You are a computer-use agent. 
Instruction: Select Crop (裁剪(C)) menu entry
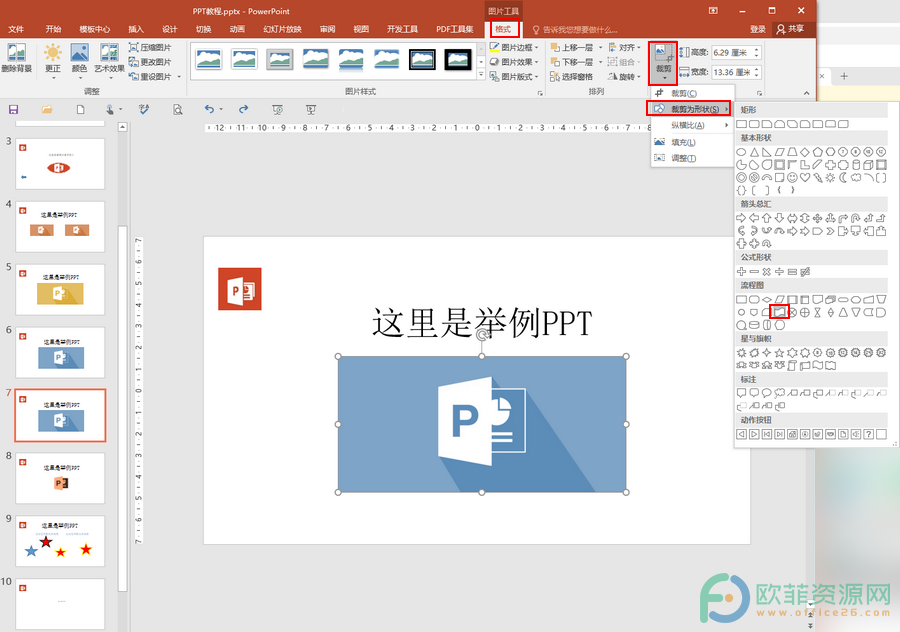(x=692, y=93)
